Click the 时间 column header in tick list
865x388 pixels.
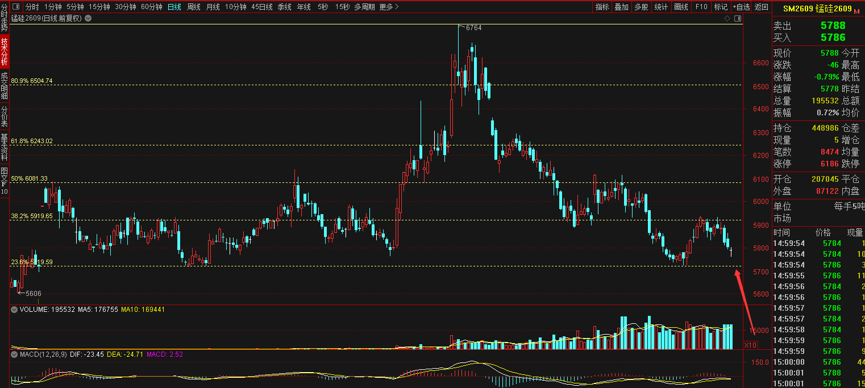coord(782,232)
